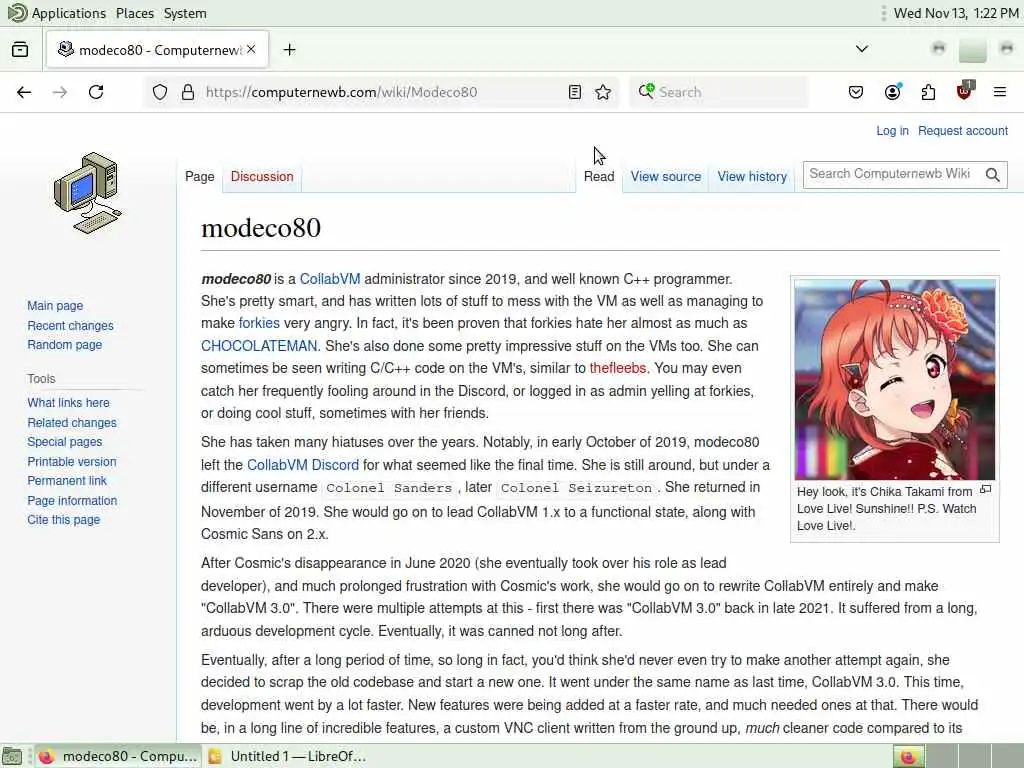This screenshot has width=1024, height=768.
Task: Click the Permanent link entry
Action: click(67, 480)
